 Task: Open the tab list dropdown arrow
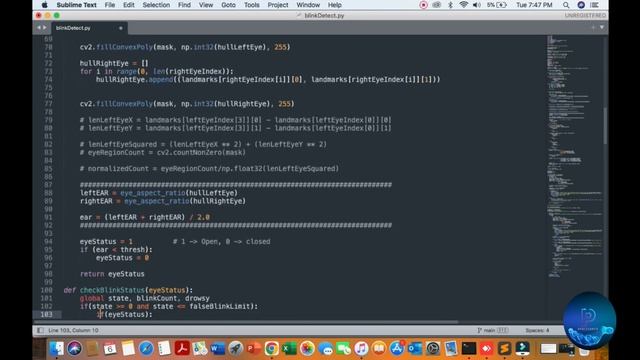point(602,27)
